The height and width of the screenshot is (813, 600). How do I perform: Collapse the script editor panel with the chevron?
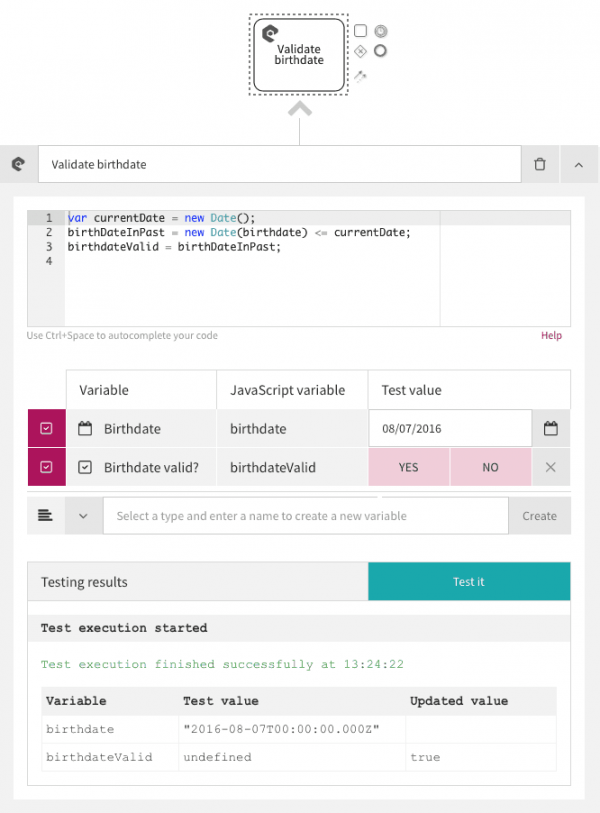[x=578, y=164]
